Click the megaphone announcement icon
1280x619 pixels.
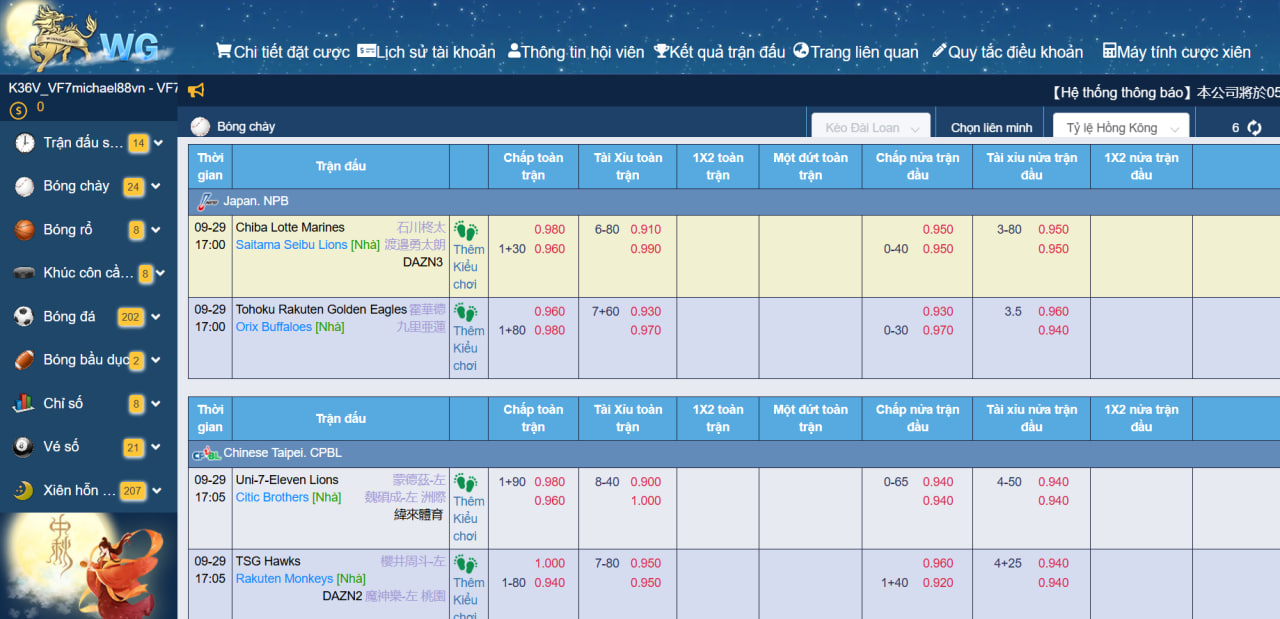pyautogui.click(x=196, y=90)
